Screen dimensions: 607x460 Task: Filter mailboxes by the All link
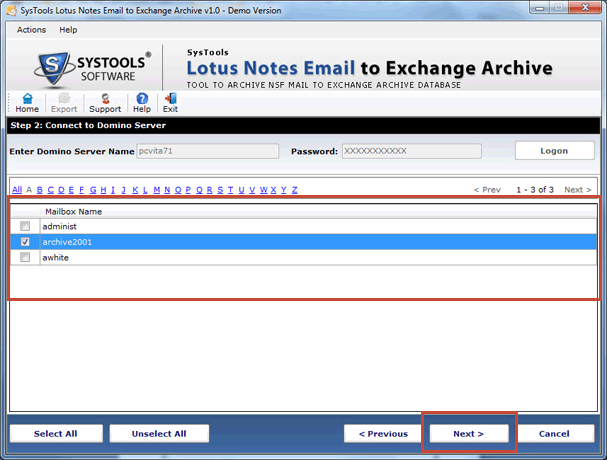(x=17, y=190)
